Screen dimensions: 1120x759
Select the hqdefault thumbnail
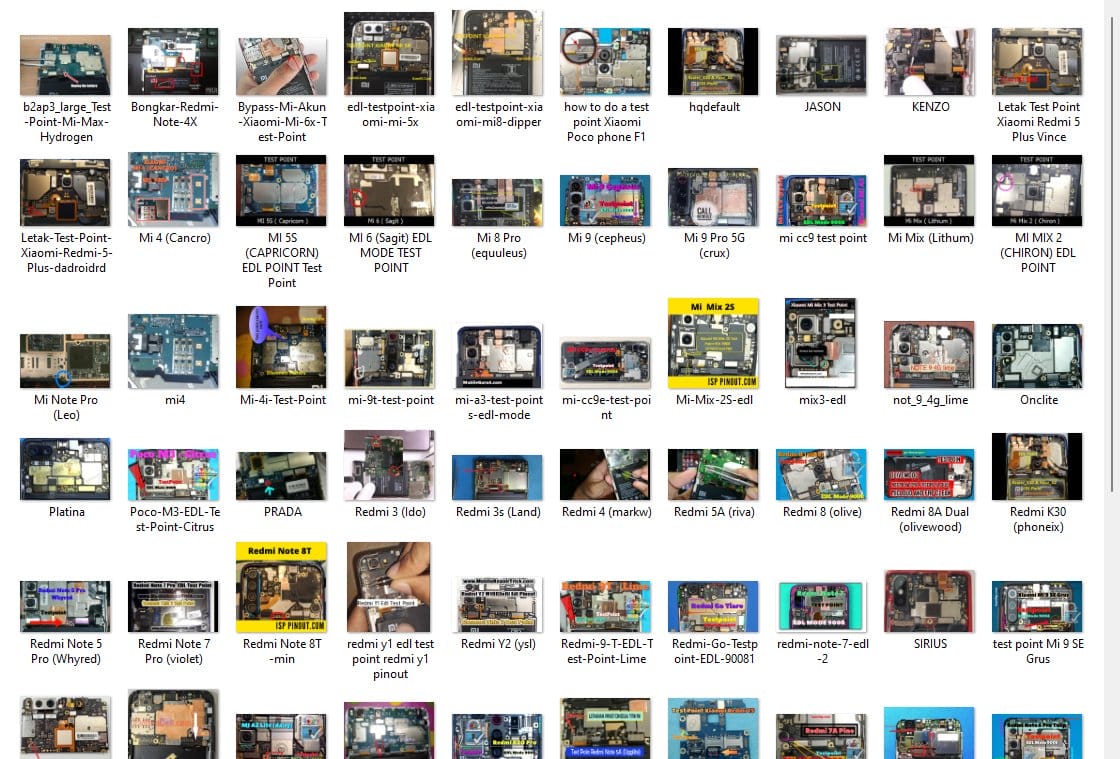tap(713, 62)
